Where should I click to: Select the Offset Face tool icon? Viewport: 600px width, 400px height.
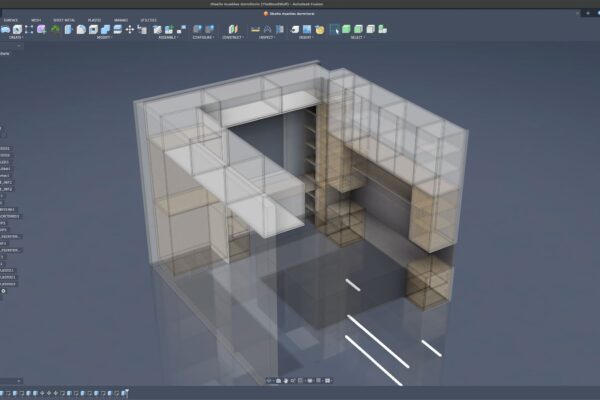pyautogui.click(x=117, y=29)
